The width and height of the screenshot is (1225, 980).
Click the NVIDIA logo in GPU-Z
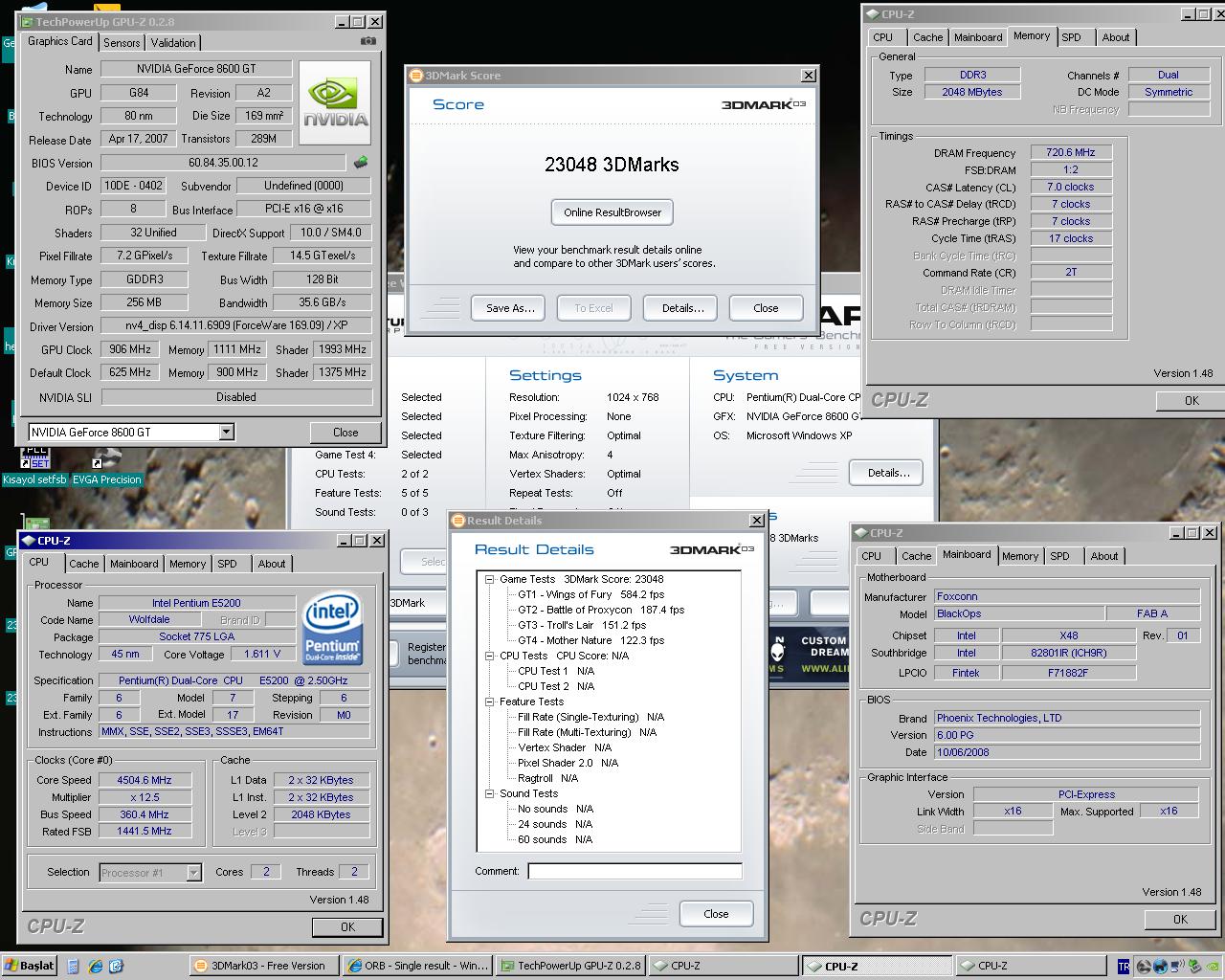[x=335, y=102]
